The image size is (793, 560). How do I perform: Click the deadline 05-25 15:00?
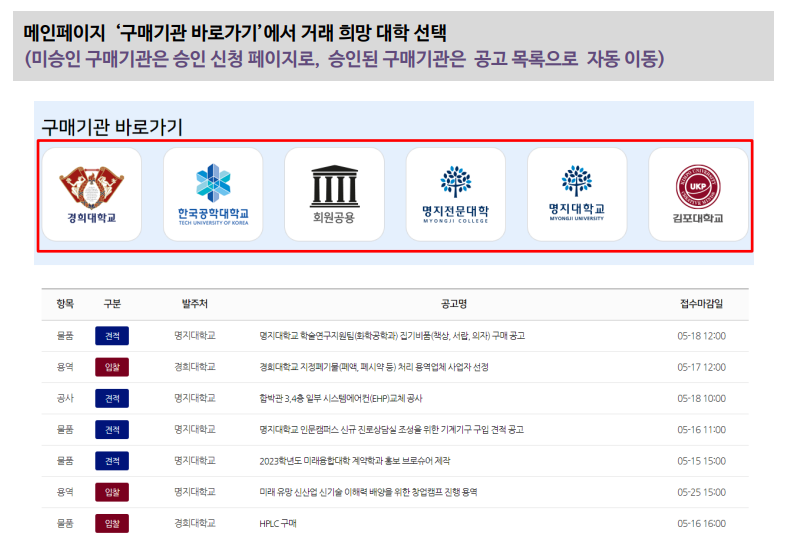pyautogui.click(x=701, y=492)
